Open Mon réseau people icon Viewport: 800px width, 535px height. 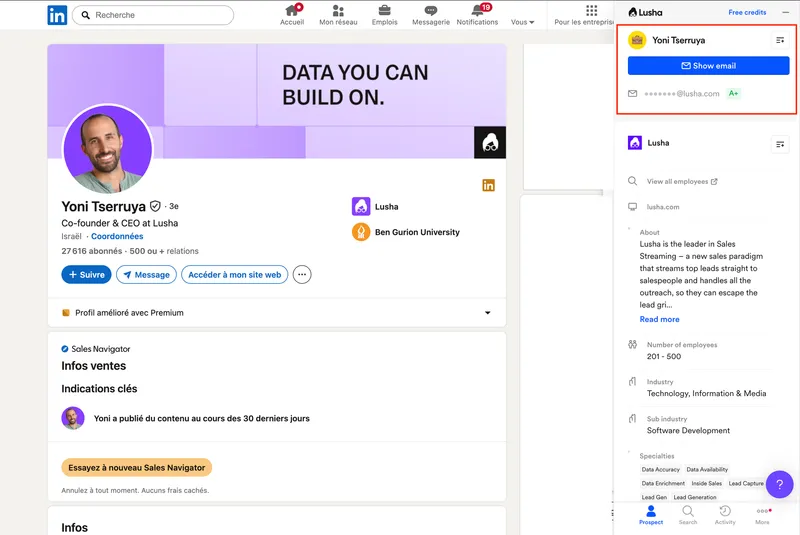(x=340, y=12)
